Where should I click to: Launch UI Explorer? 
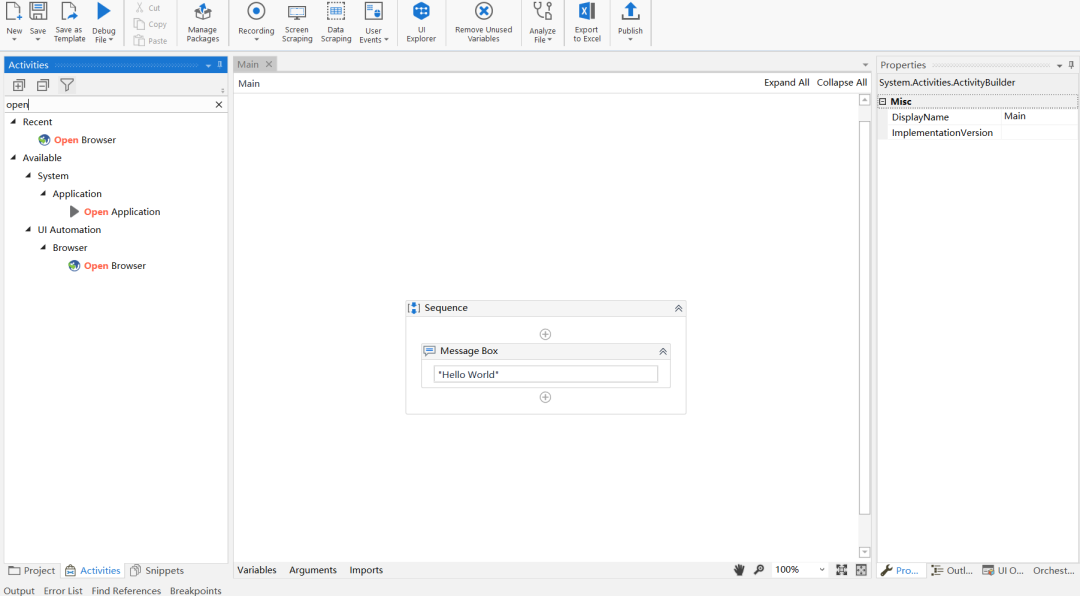point(421,22)
